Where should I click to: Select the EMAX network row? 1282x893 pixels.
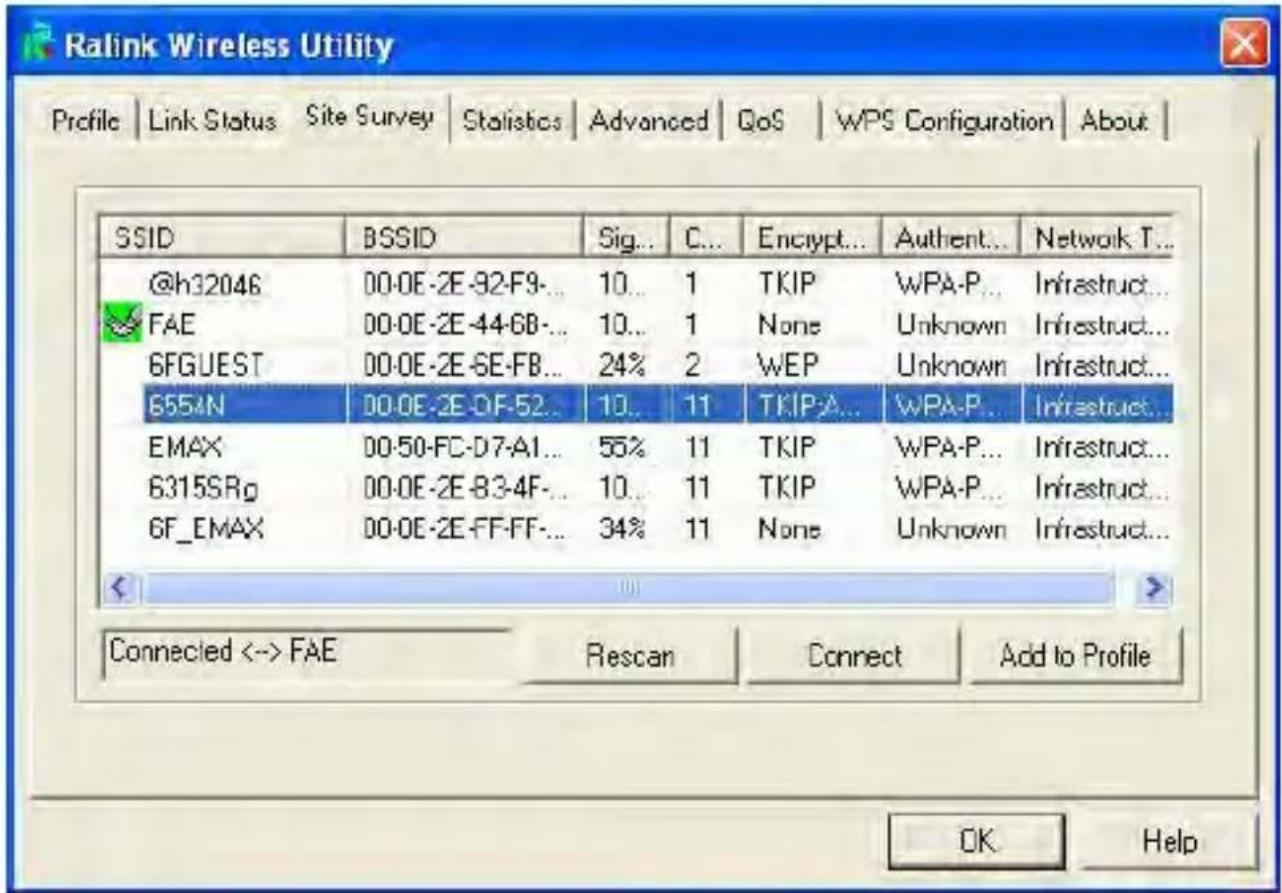(x=638, y=446)
